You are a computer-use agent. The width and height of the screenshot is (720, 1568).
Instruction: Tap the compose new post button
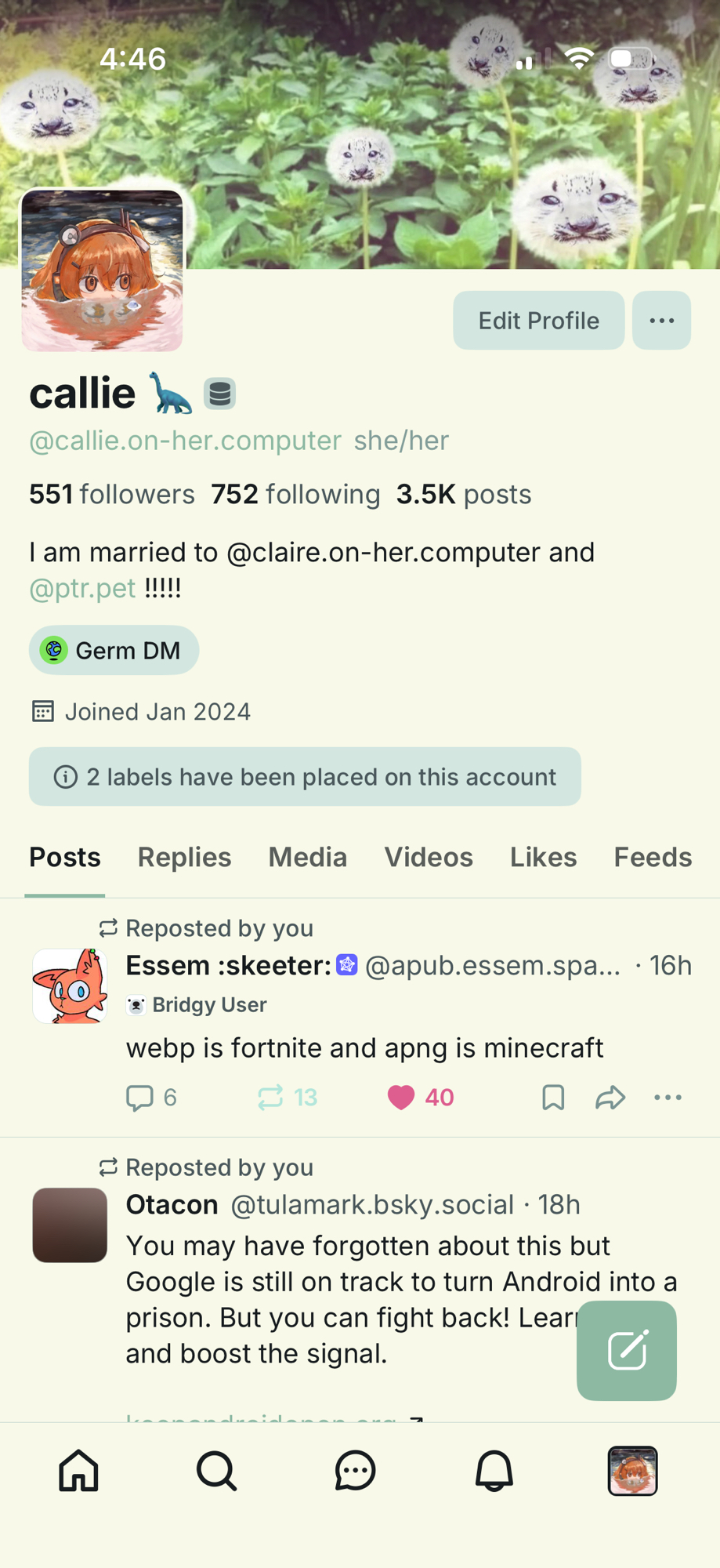pyautogui.click(x=626, y=1350)
